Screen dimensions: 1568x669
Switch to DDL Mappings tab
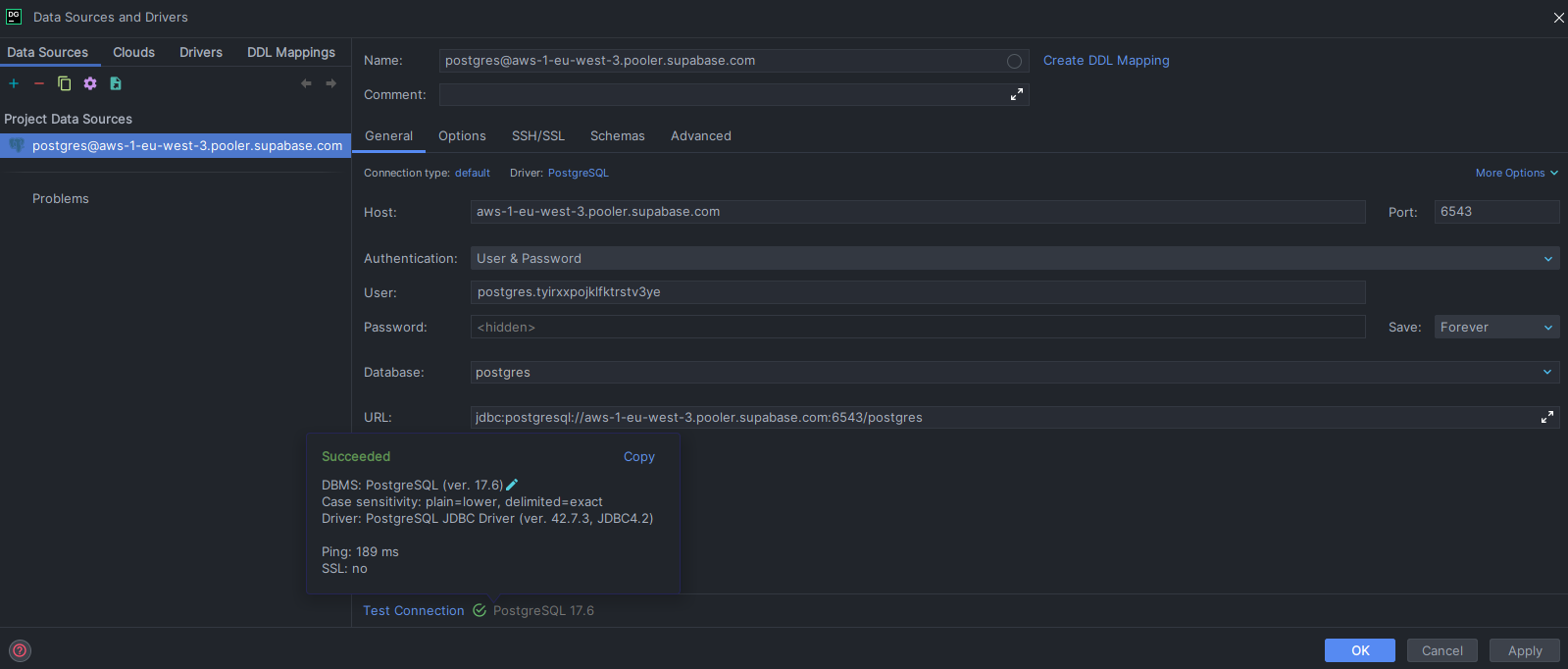click(x=291, y=52)
